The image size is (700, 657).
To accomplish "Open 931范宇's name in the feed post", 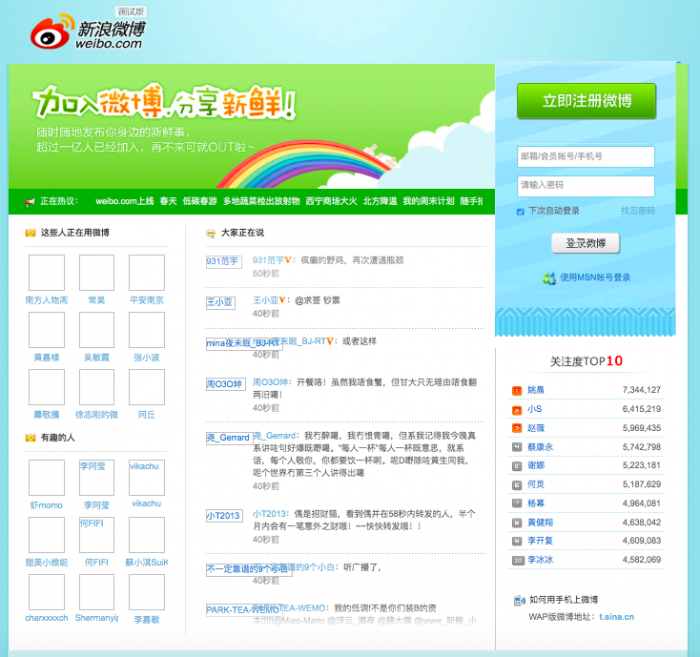I will point(268,260).
